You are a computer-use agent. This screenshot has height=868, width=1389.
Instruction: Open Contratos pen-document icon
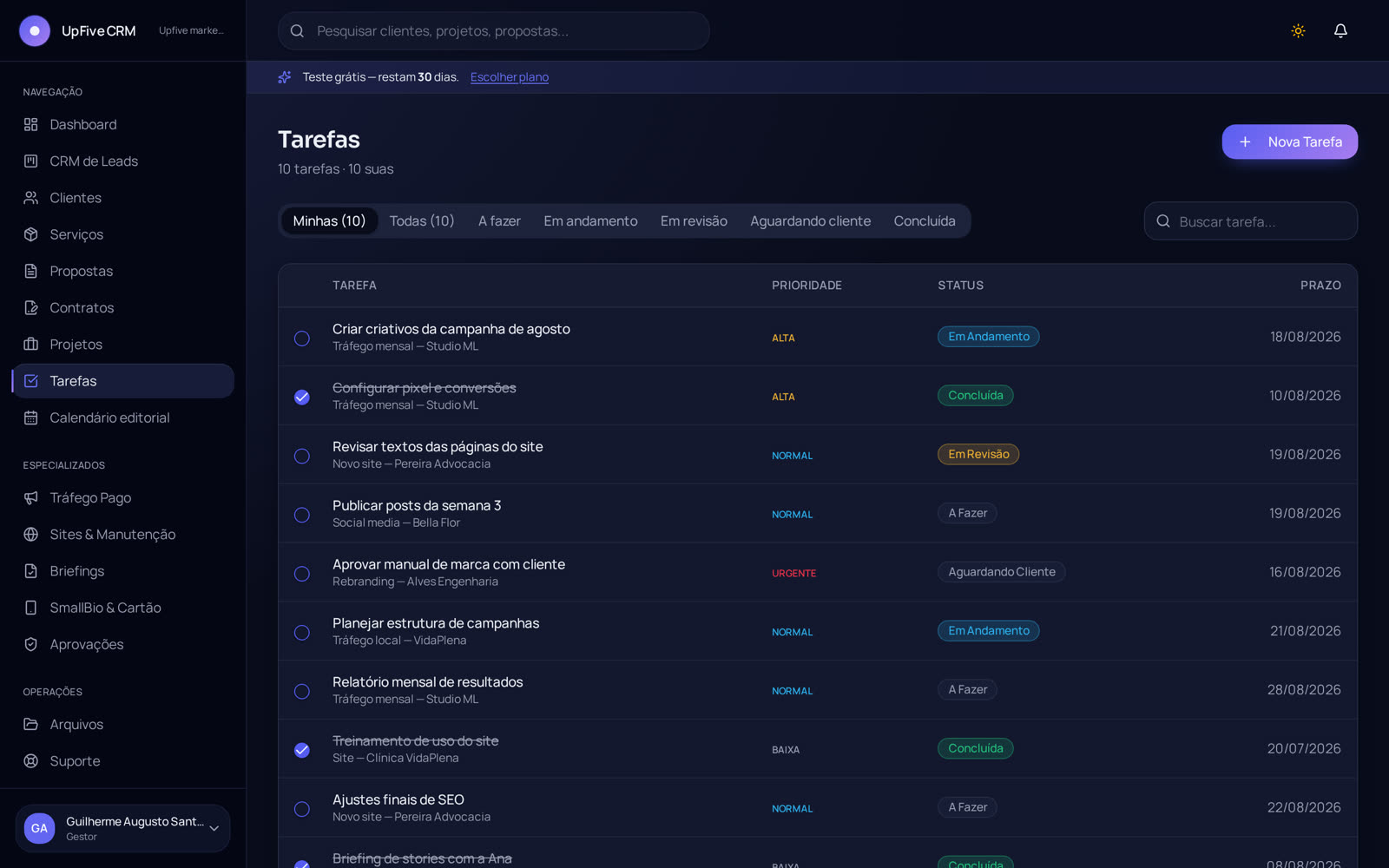(x=31, y=308)
